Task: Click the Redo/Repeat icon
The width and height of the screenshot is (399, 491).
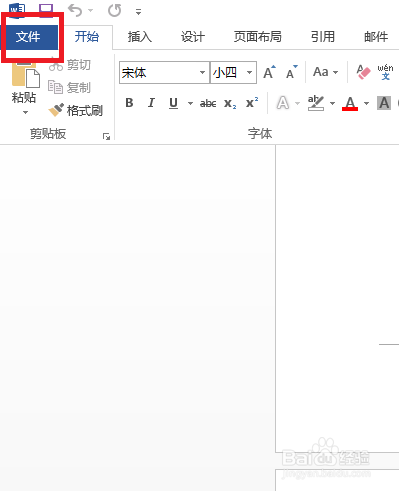Action: click(x=114, y=10)
